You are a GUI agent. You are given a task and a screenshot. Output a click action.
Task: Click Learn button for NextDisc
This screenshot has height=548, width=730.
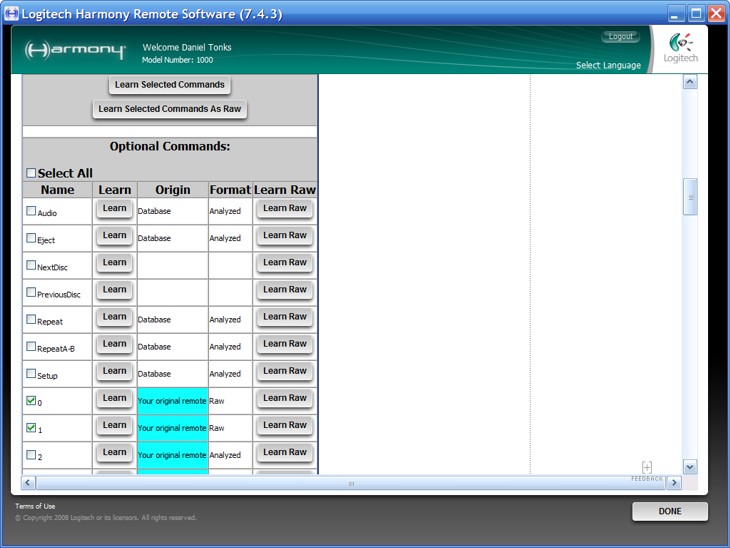point(115,263)
